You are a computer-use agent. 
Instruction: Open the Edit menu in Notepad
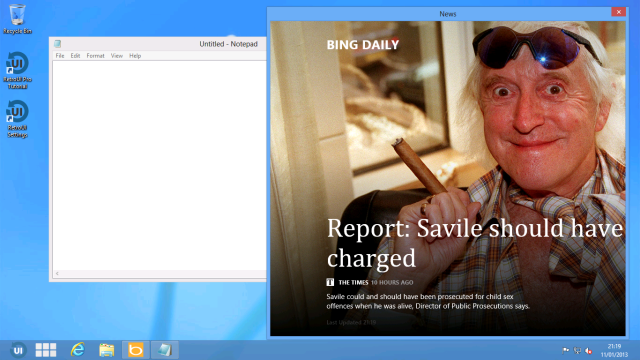[75, 56]
